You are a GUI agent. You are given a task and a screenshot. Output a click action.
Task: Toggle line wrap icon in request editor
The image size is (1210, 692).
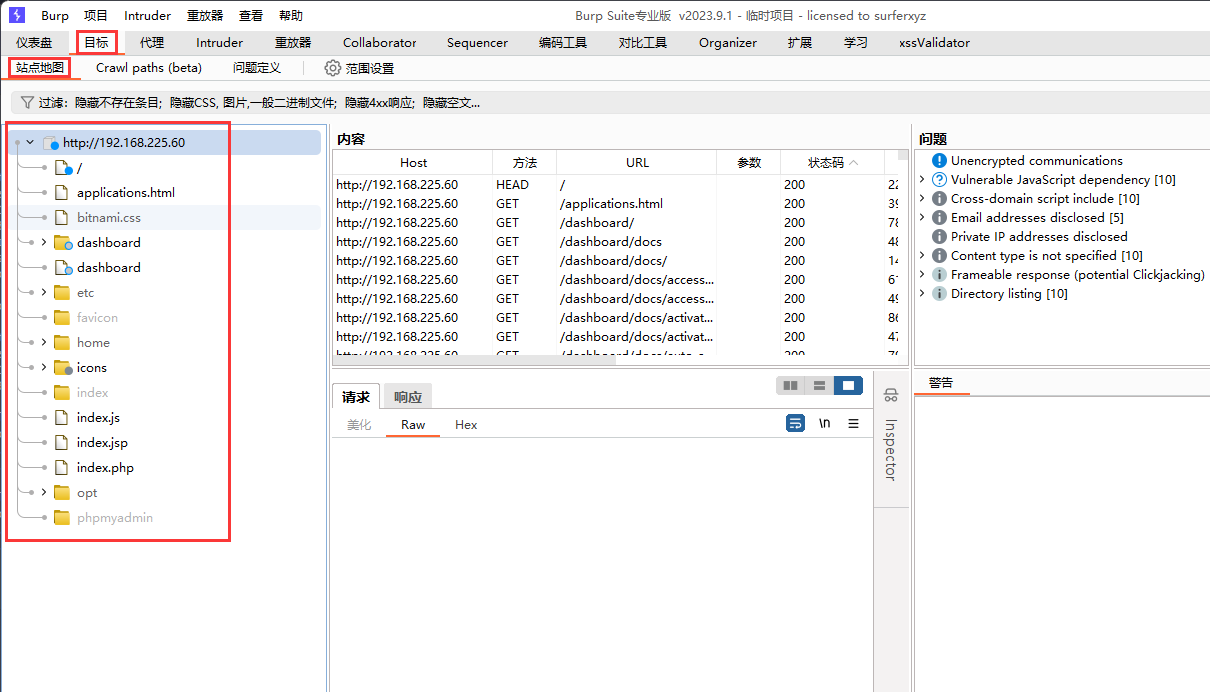pos(796,424)
